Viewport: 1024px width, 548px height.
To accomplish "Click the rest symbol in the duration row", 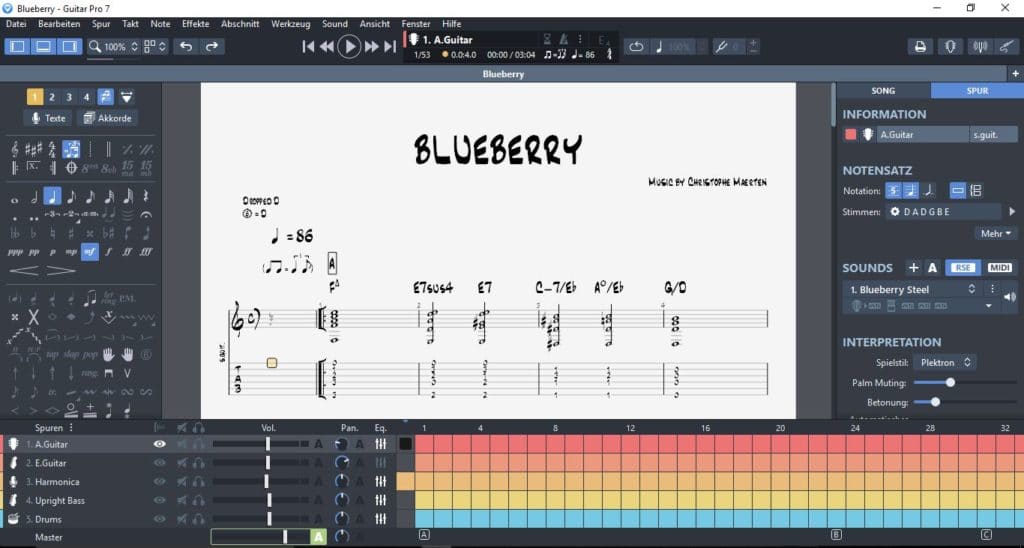I will coord(146,196).
